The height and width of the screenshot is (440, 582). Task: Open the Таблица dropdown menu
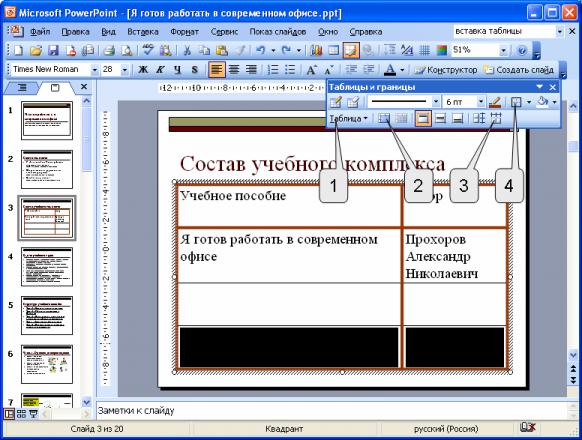click(x=348, y=119)
